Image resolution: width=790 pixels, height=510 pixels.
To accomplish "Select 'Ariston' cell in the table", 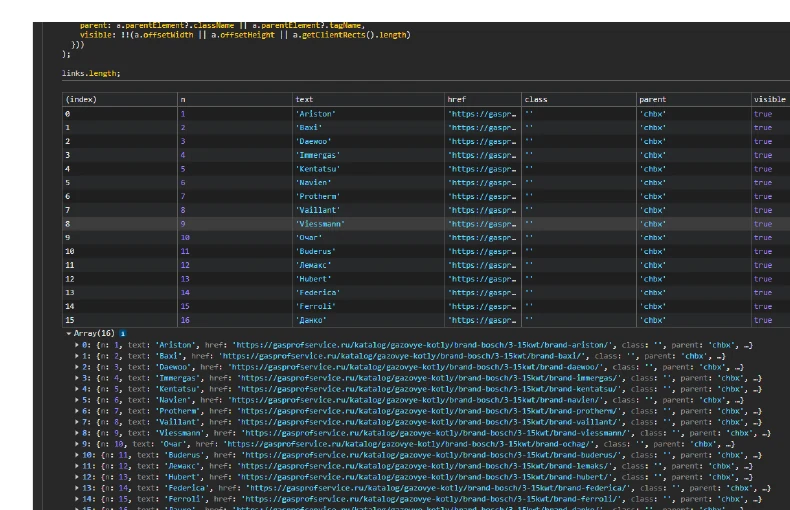I will pos(368,114).
